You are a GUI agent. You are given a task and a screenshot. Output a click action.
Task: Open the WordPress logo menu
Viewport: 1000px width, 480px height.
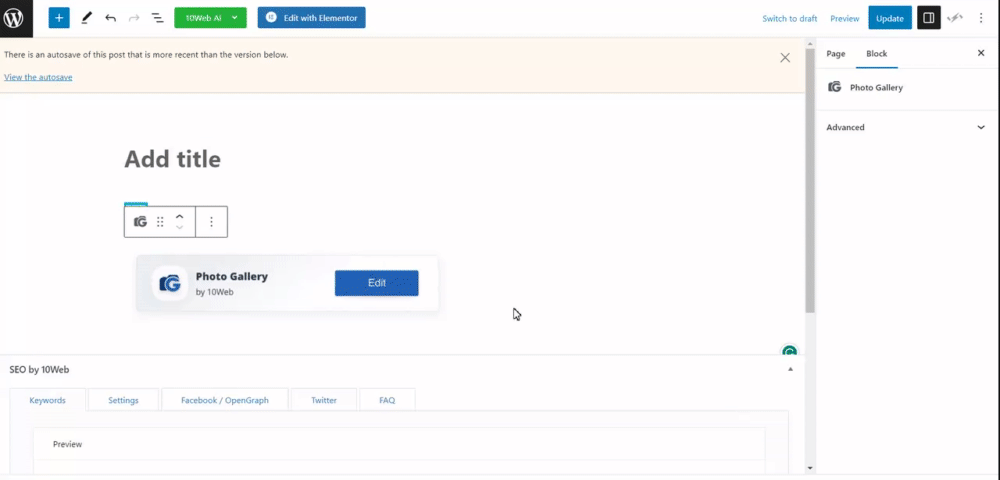[x=14, y=18]
